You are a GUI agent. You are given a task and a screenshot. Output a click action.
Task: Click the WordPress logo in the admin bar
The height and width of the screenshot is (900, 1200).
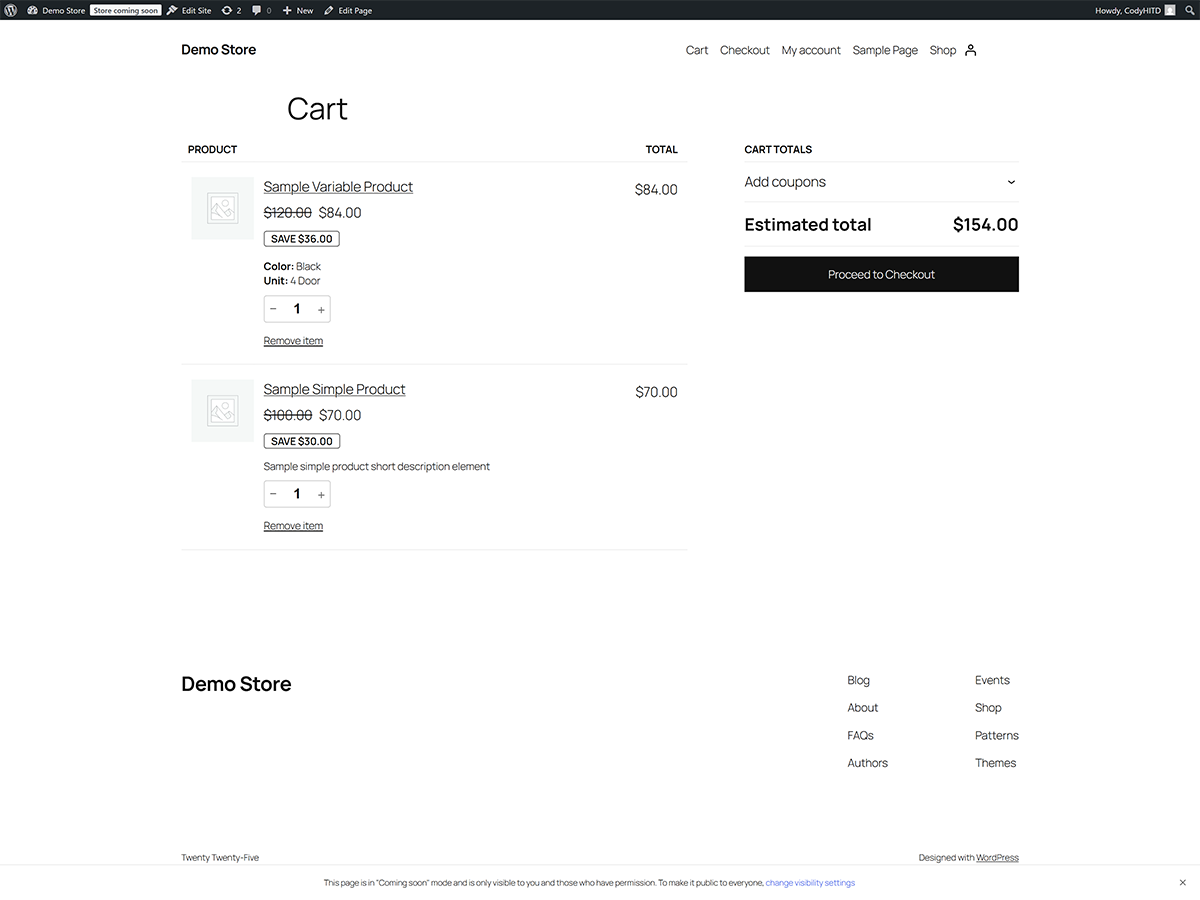pos(10,10)
